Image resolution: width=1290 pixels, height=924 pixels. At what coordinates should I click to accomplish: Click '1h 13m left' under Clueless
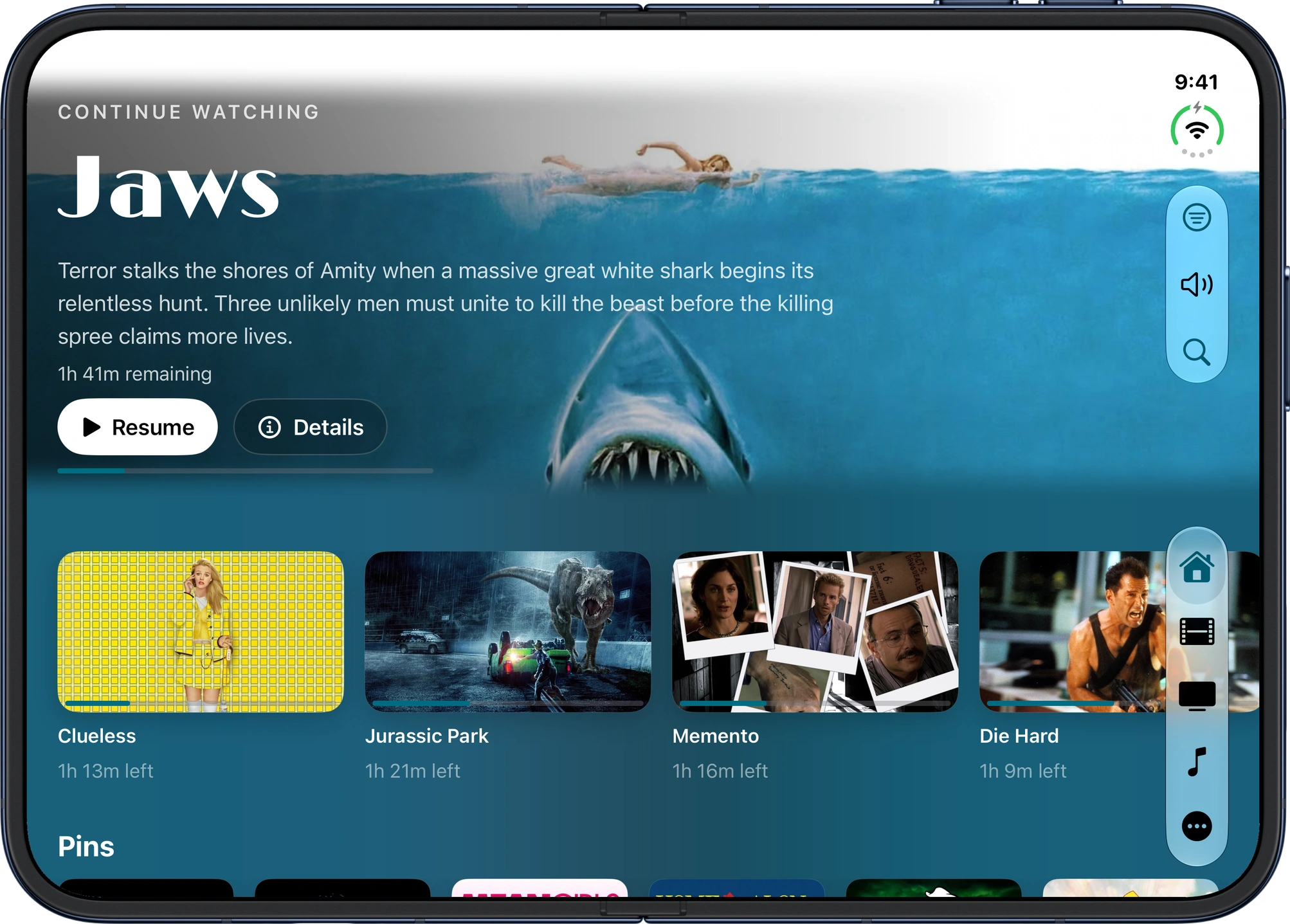(x=106, y=771)
